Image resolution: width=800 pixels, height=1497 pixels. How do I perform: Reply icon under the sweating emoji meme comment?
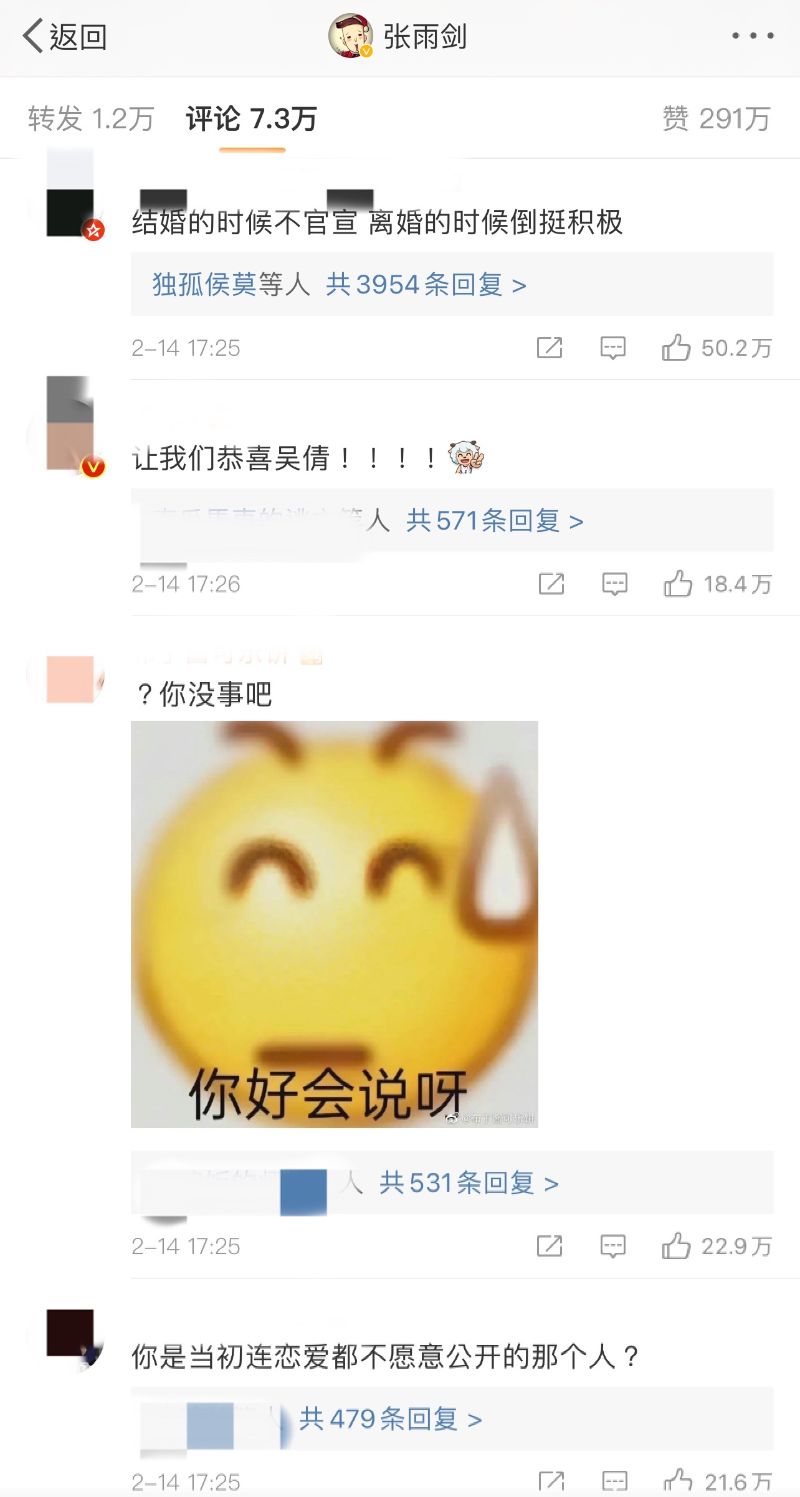(x=613, y=1246)
